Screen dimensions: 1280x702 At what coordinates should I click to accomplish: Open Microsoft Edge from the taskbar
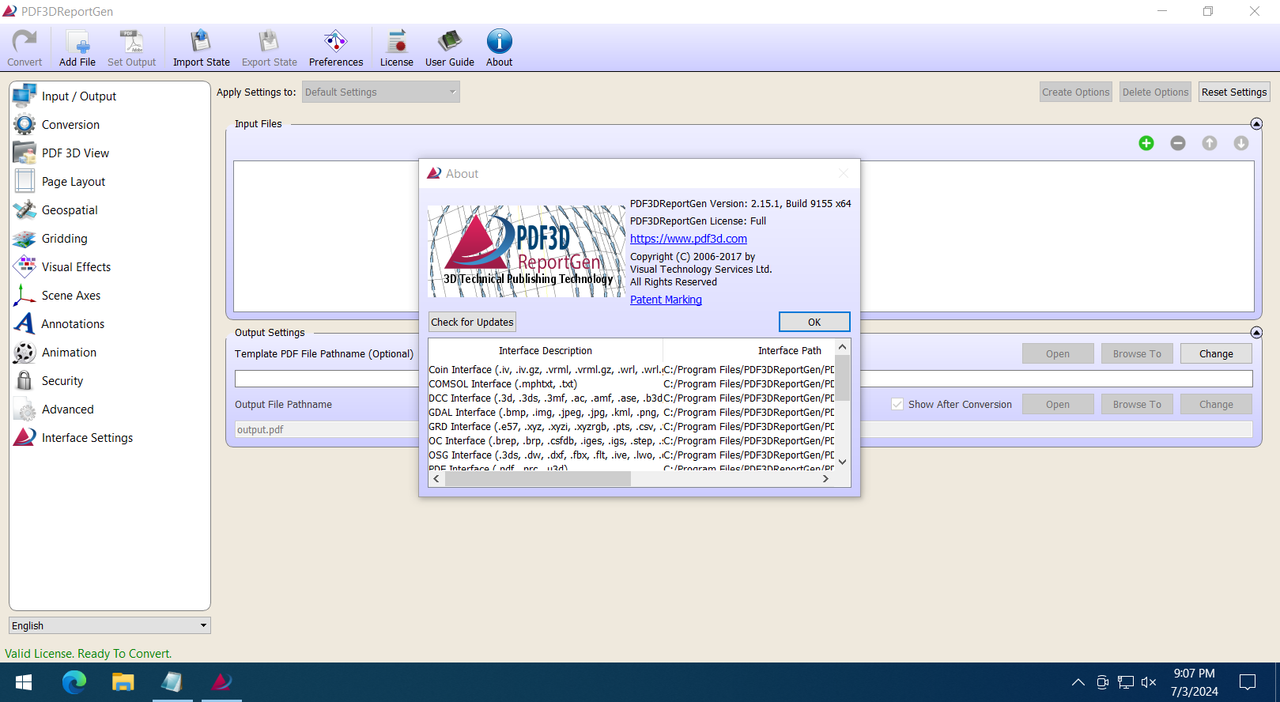click(74, 682)
